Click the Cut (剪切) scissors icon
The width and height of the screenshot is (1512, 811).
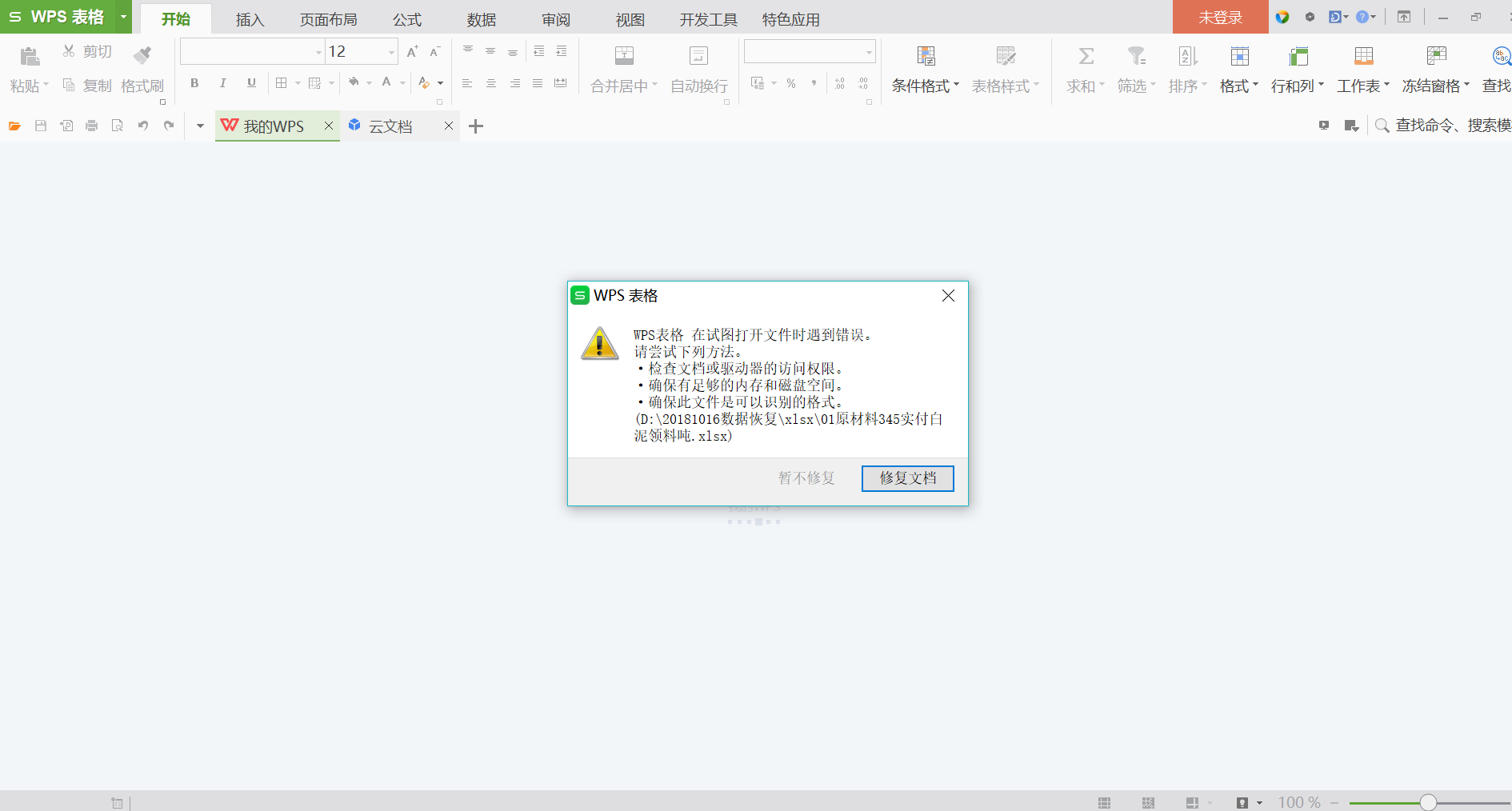coord(69,51)
